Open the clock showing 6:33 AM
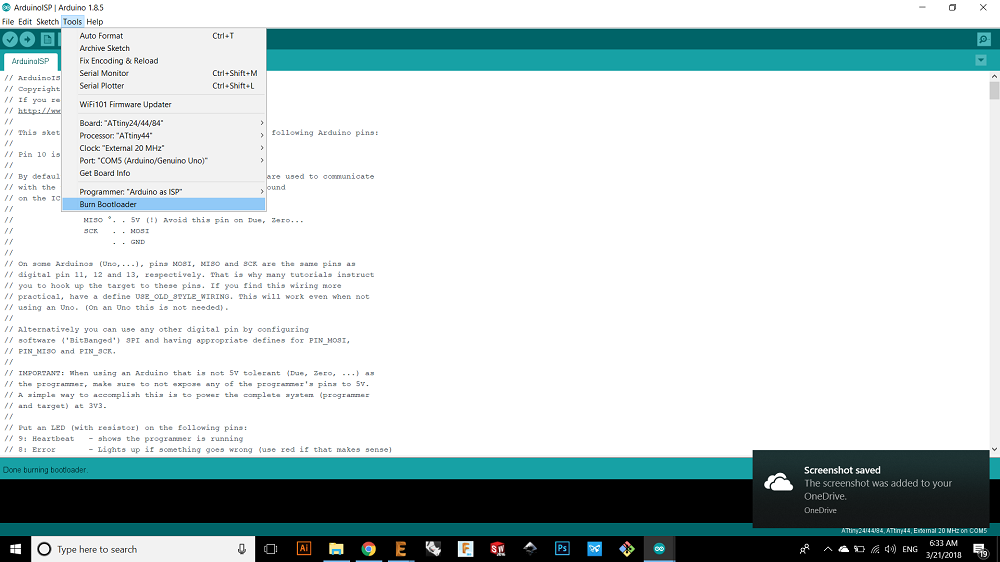Image resolution: width=1000 pixels, height=562 pixels. pyautogui.click(x=943, y=549)
